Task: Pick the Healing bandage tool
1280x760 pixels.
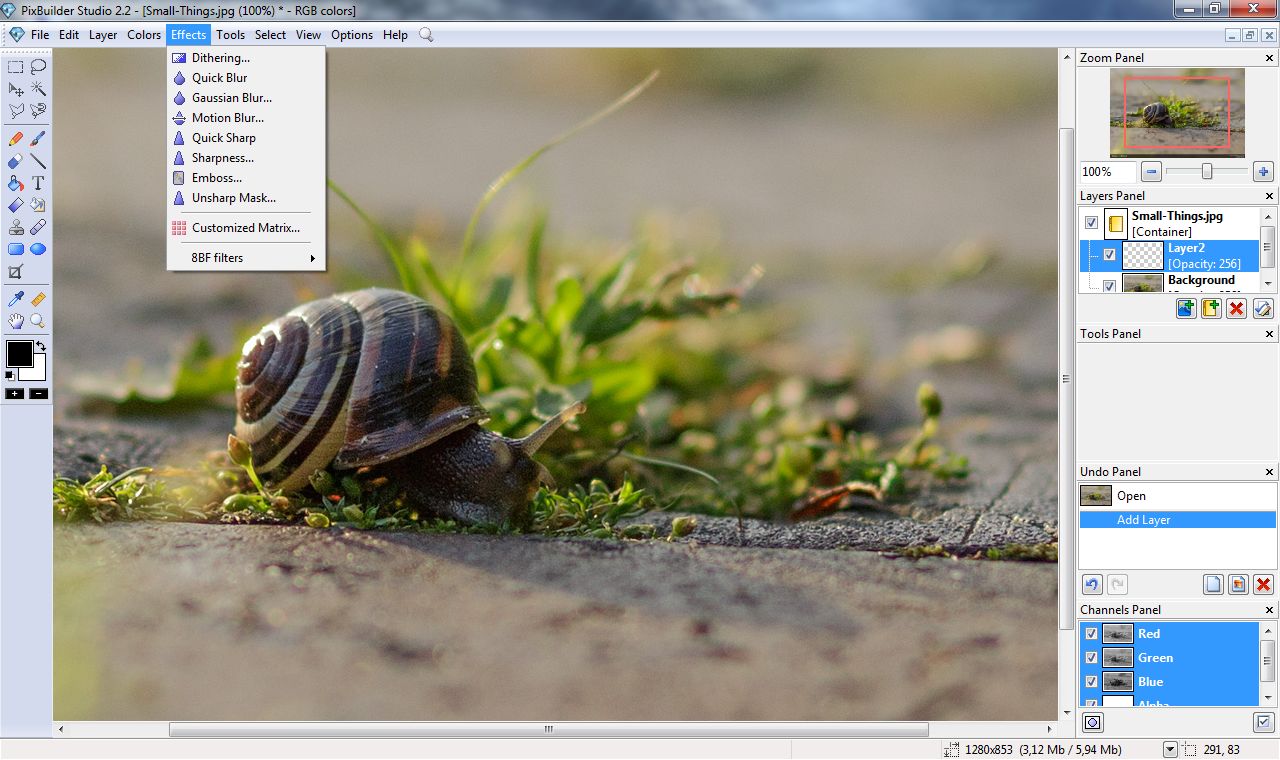Action: click(x=38, y=227)
